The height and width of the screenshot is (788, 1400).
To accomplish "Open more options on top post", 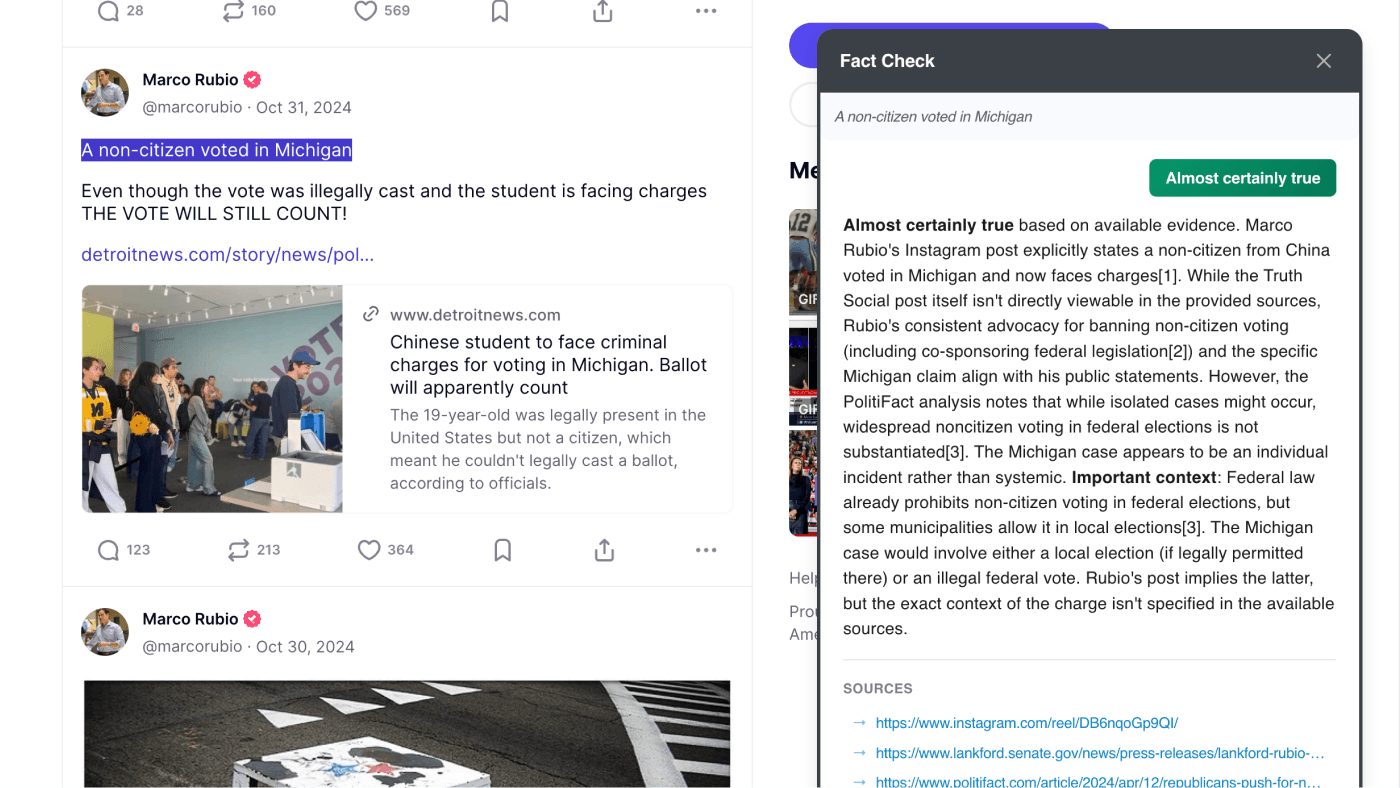I will pyautogui.click(x=706, y=11).
